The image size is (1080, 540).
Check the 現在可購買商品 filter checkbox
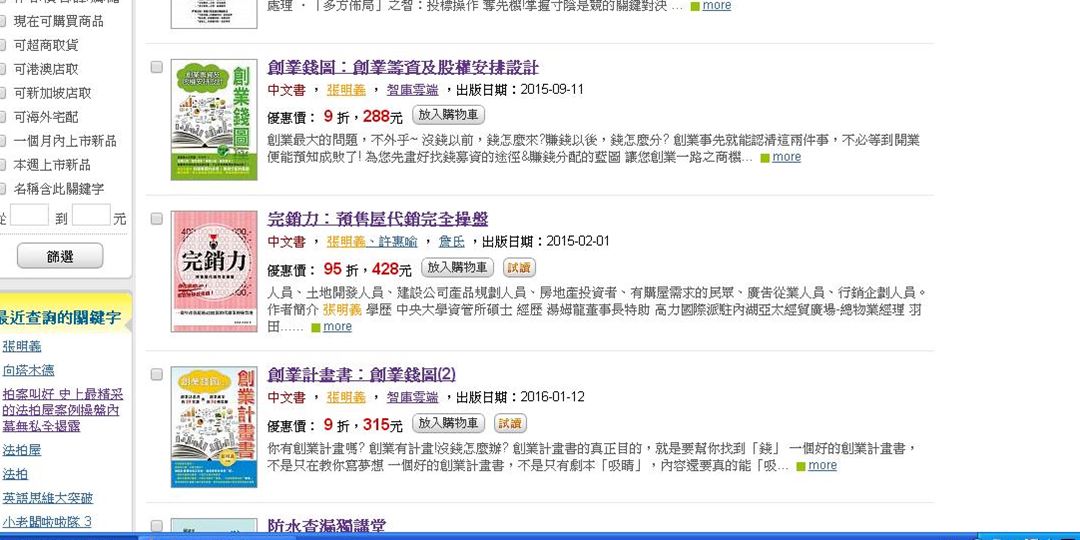click(x=2, y=21)
